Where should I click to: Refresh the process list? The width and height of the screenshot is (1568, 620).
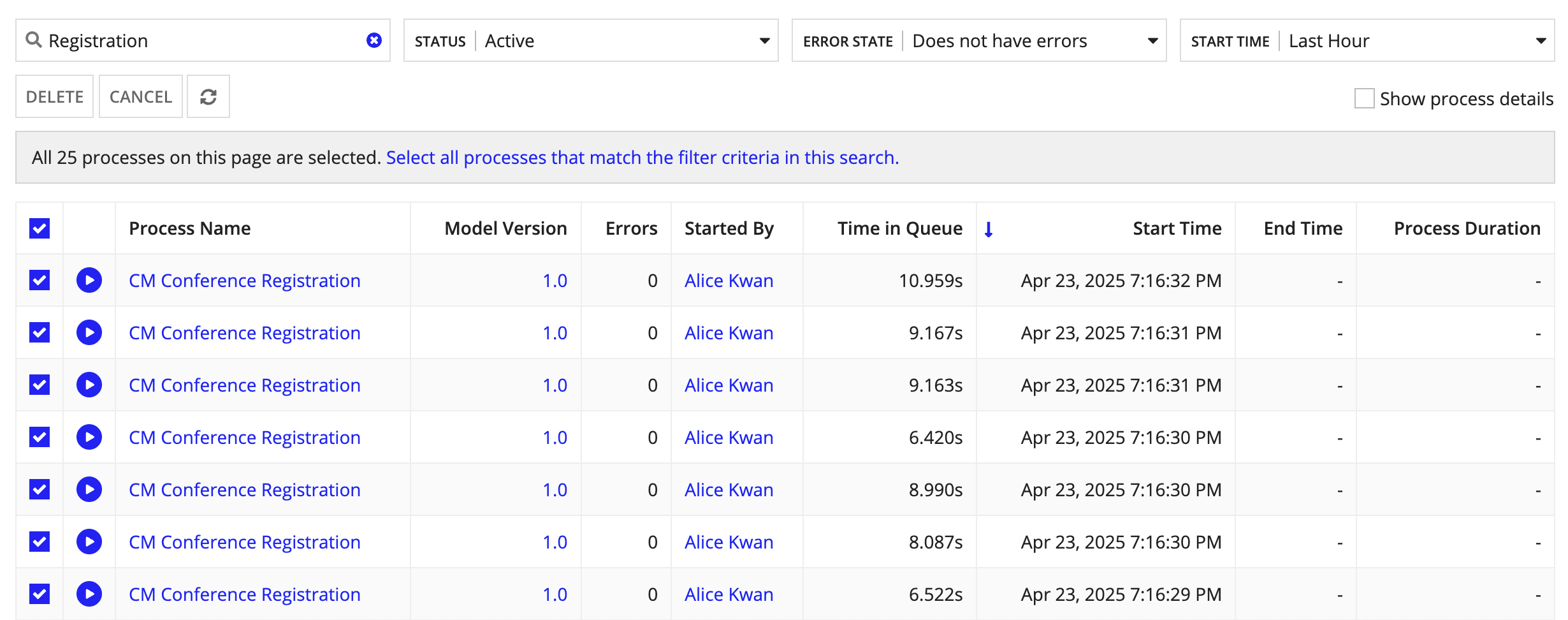point(208,96)
